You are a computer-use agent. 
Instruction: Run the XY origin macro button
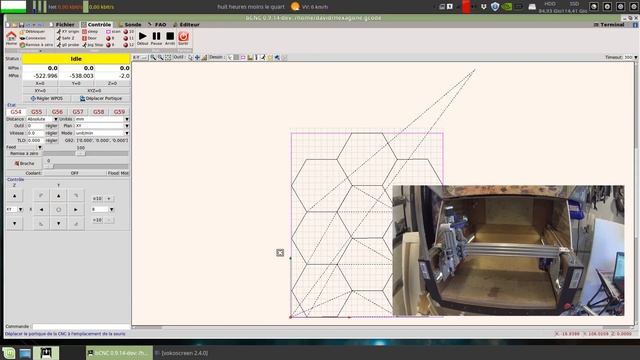click(68, 31)
